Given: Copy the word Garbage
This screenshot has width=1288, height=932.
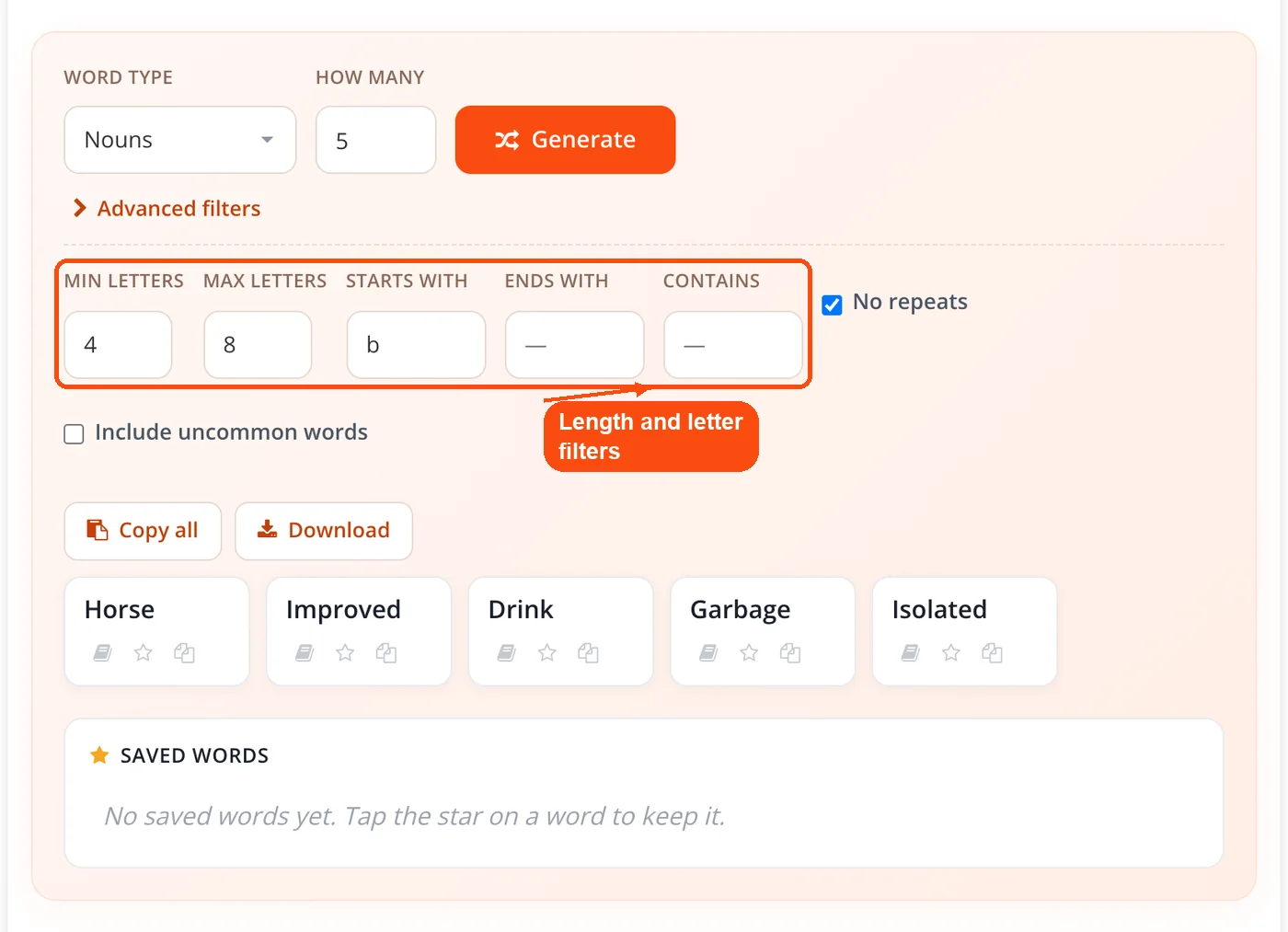Looking at the screenshot, I should pos(790,652).
